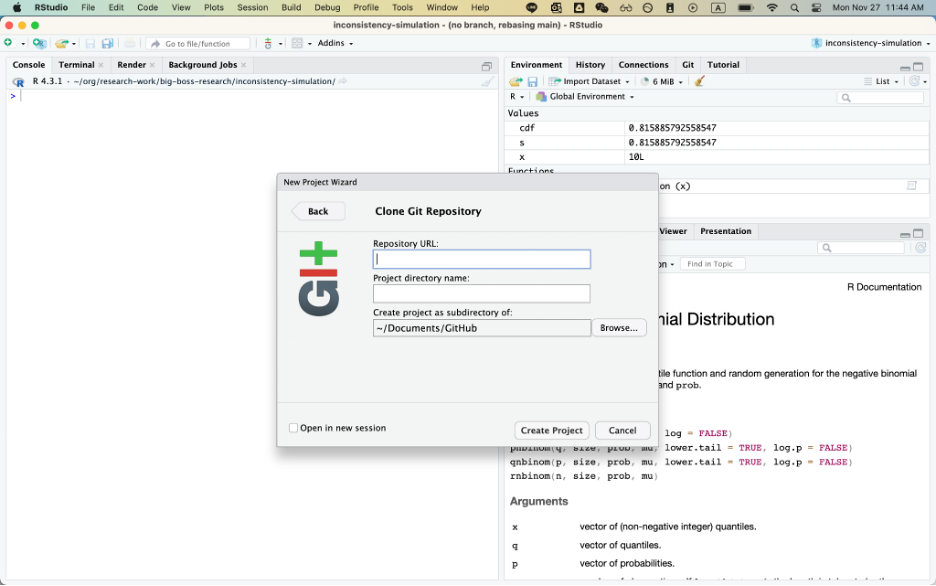Viewport: 936px width, 586px height.
Task: Click the save workspace icon in Environment pane
Action: [x=532, y=82]
